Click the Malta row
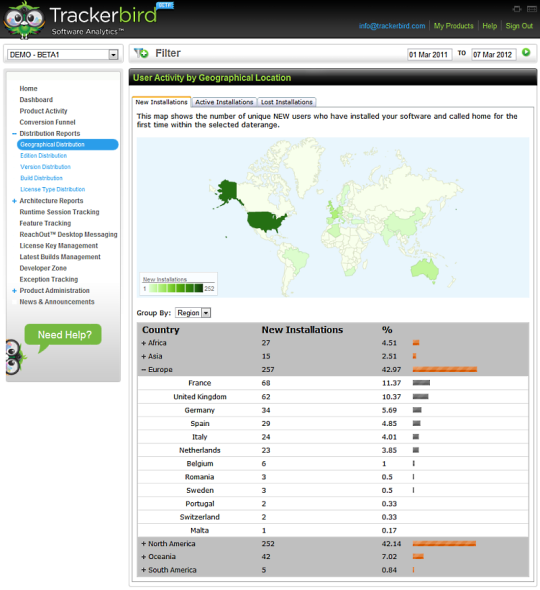This screenshot has width=540, height=590. point(333,531)
